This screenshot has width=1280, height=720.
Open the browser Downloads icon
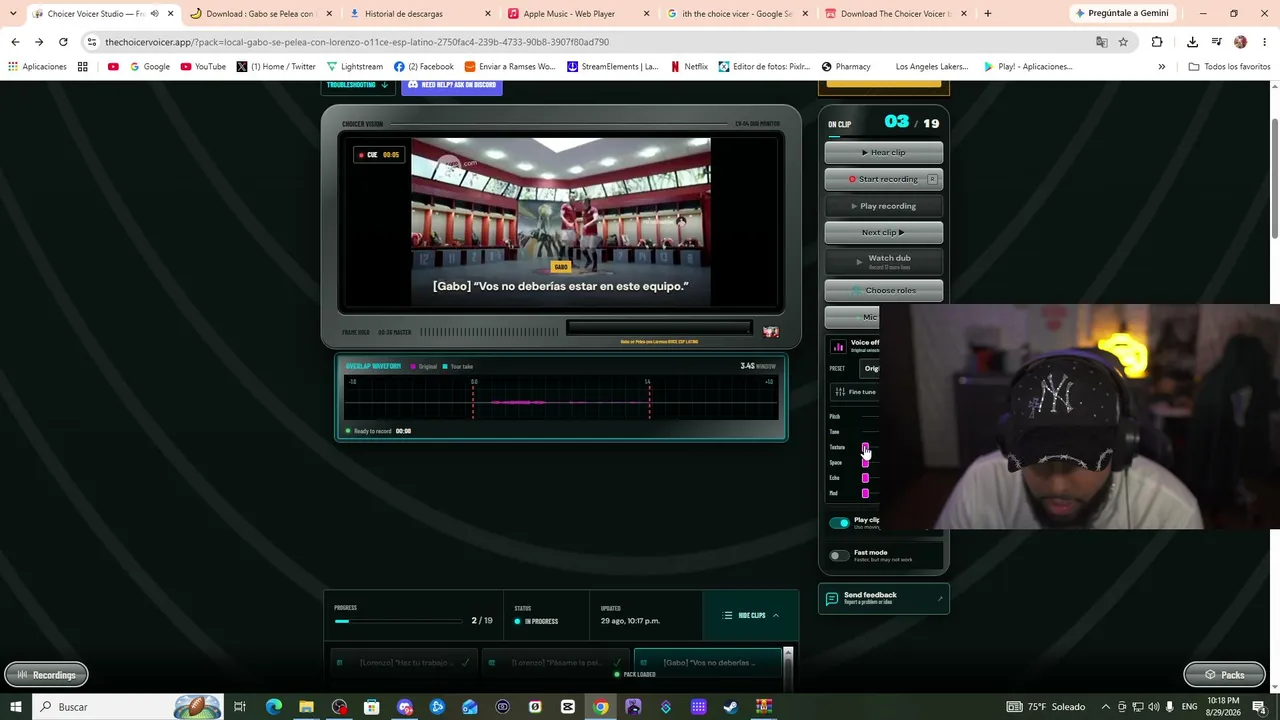[1192, 42]
